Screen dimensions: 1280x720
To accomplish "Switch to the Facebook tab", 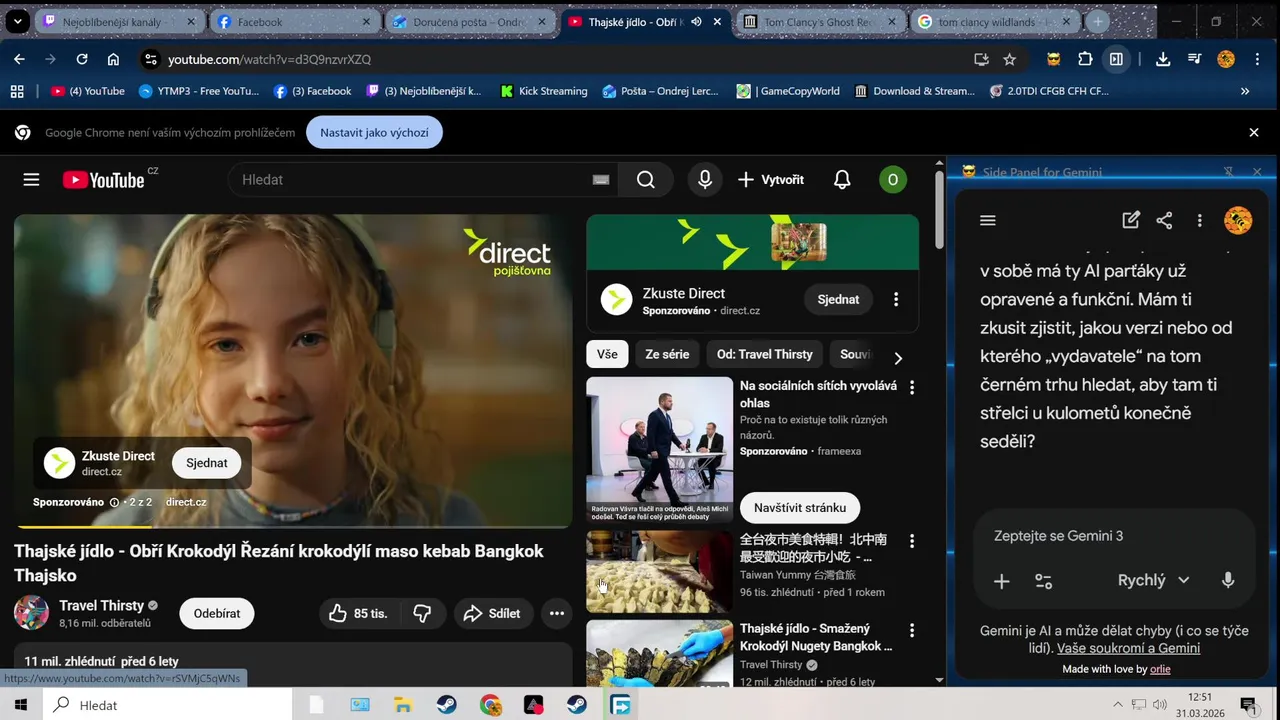I will click(x=295, y=22).
